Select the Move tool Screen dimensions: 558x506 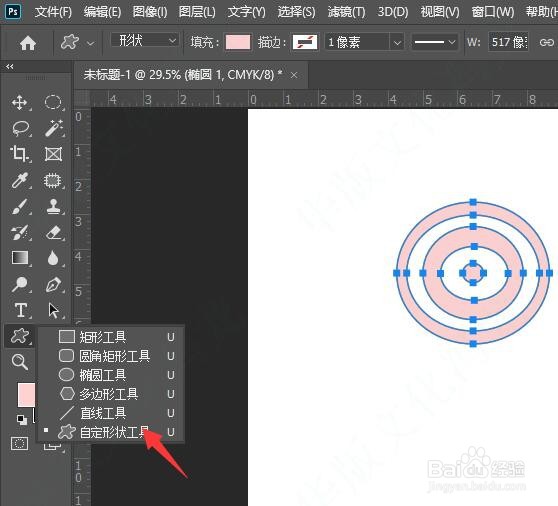point(20,103)
